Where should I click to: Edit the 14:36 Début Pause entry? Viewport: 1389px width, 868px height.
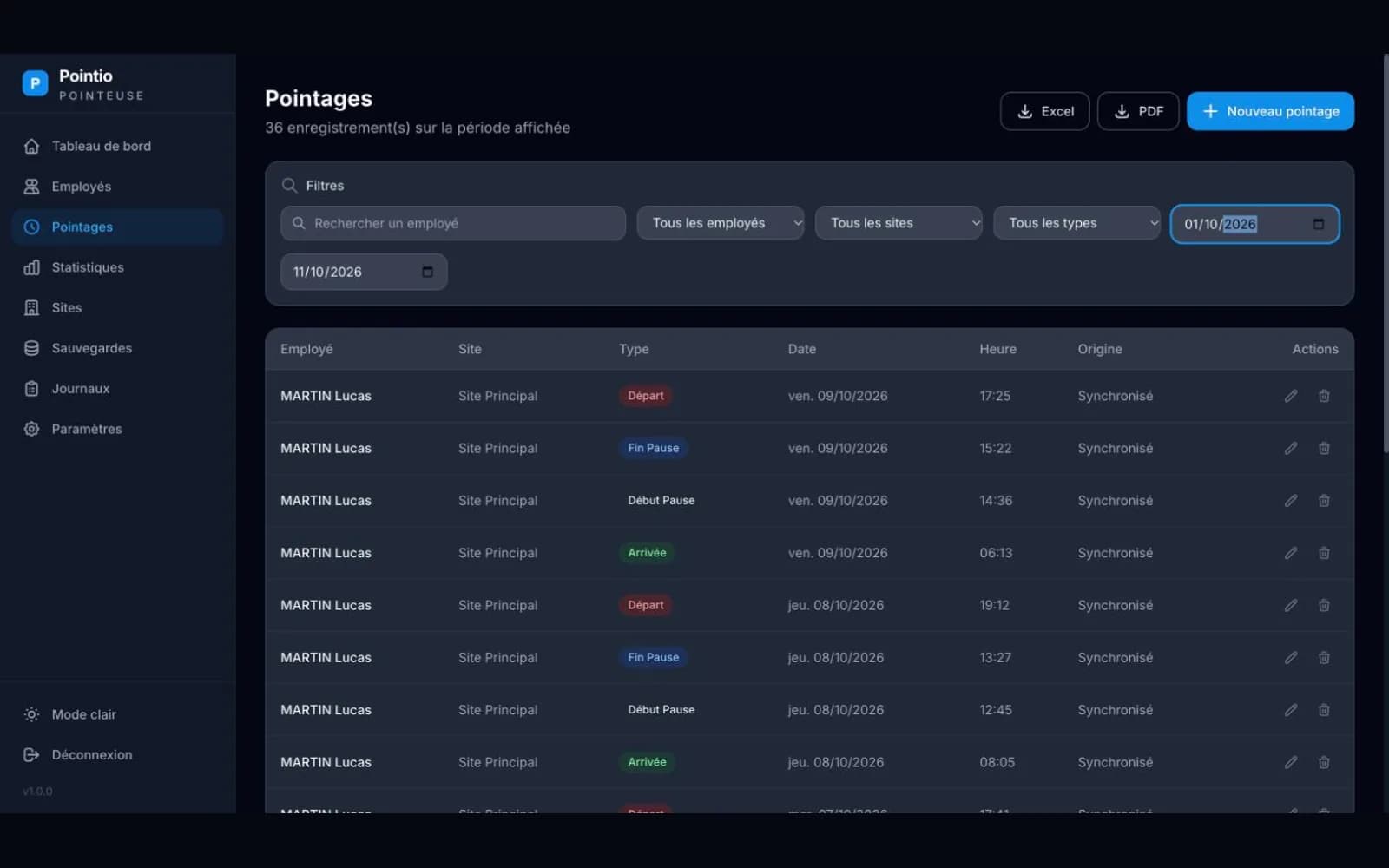(1291, 501)
